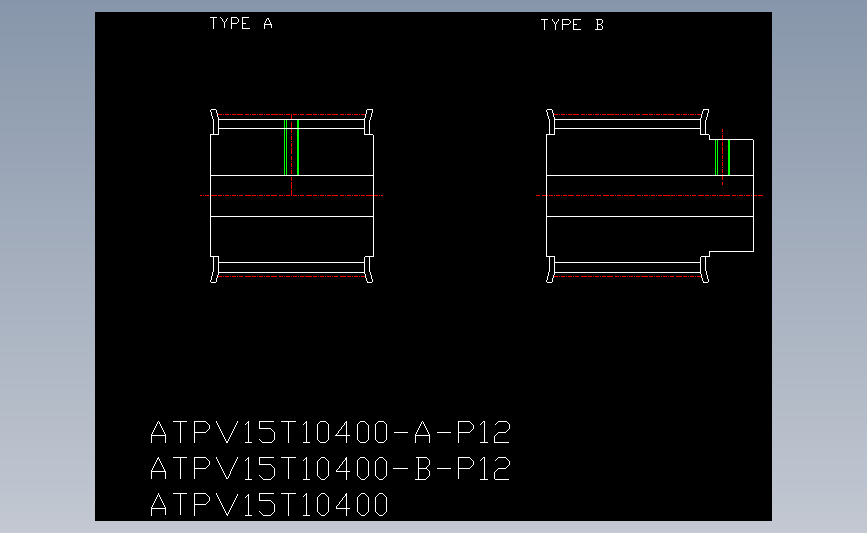Select the text ATPV15T10400 on the last line
The image size is (867, 533).
(269, 505)
